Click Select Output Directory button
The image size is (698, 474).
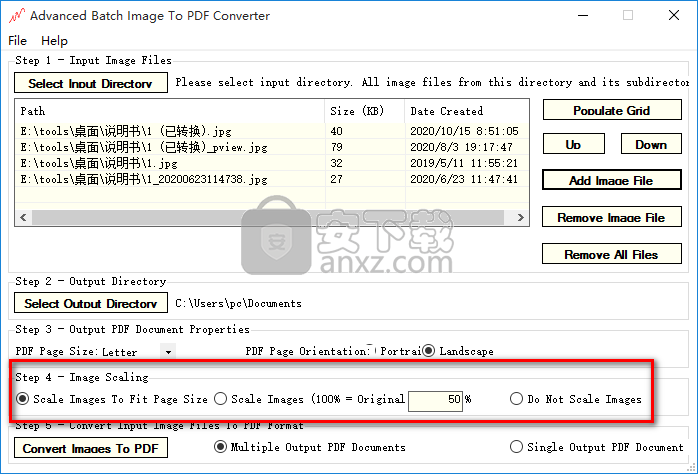point(91,303)
